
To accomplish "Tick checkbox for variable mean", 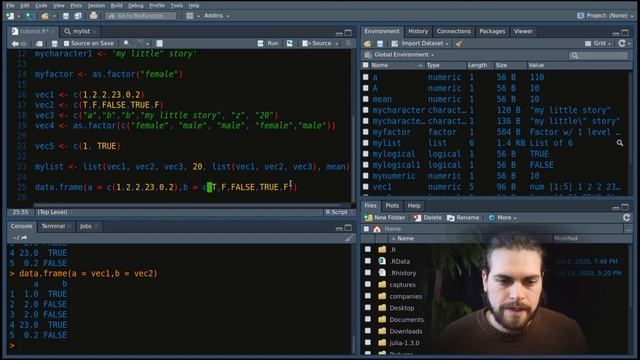I will pyautogui.click(x=366, y=99).
